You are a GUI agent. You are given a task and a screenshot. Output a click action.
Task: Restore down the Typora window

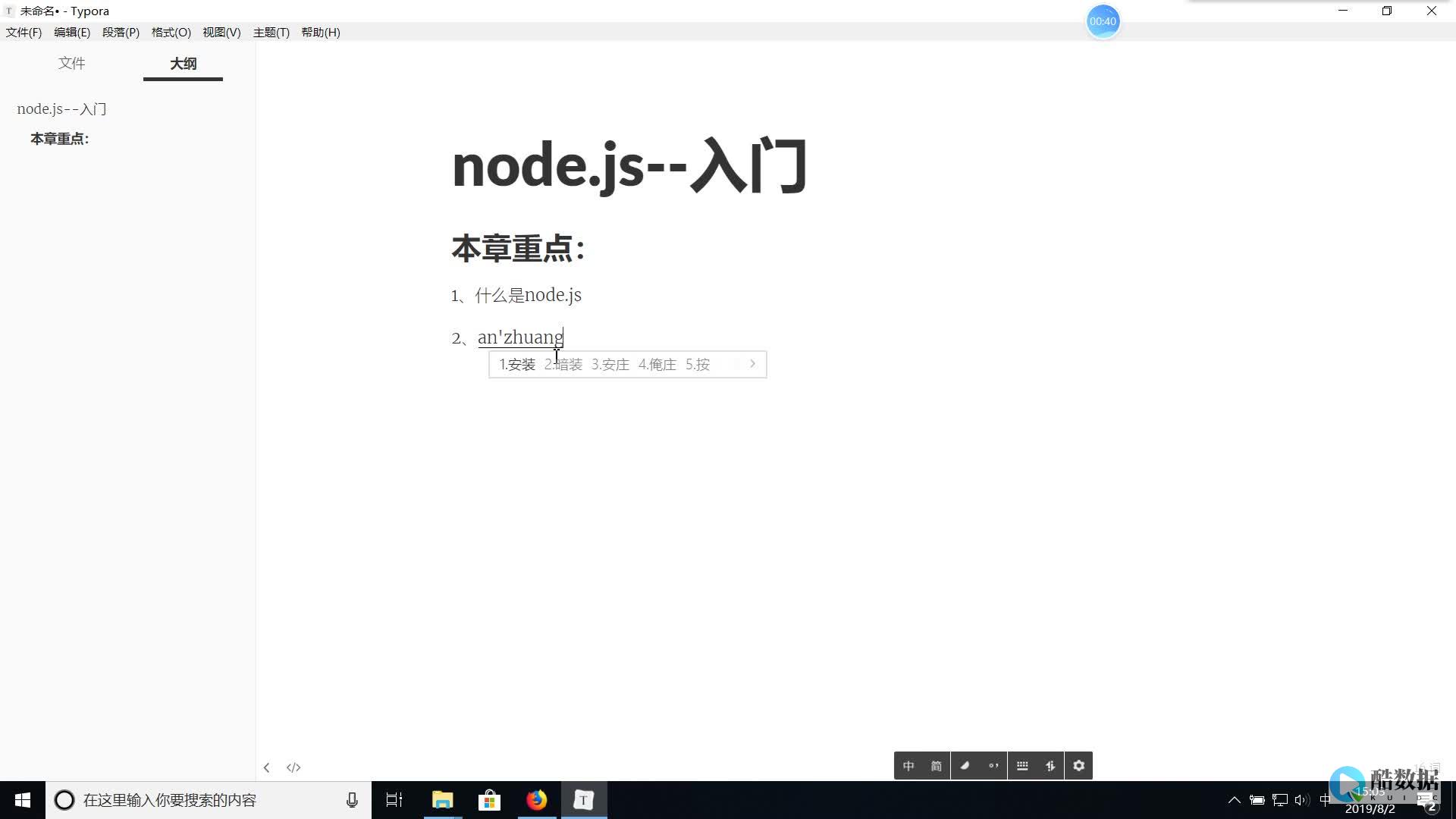[x=1387, y=11]
